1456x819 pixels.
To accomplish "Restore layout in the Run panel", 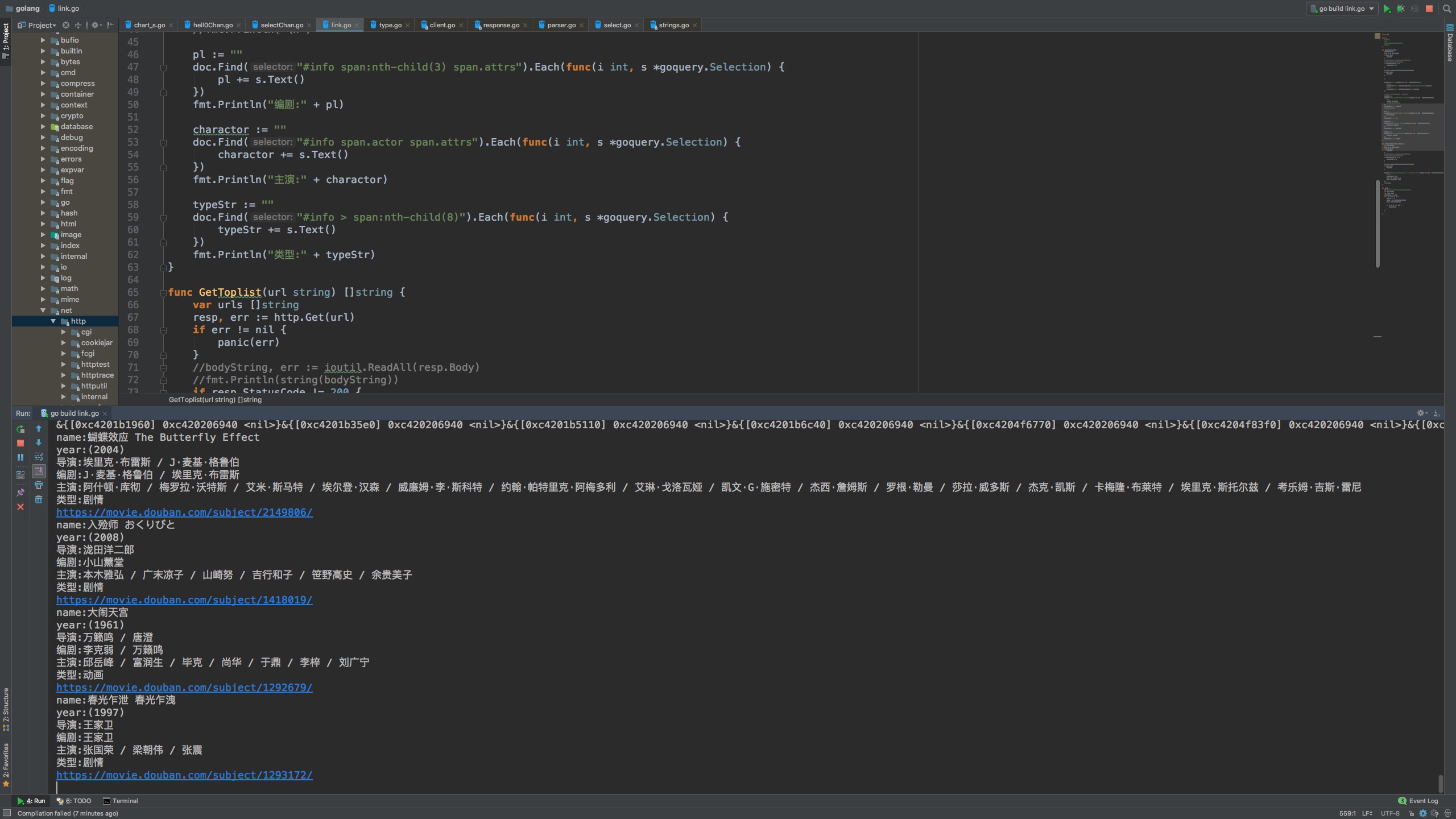I will [x=20, y=474].
